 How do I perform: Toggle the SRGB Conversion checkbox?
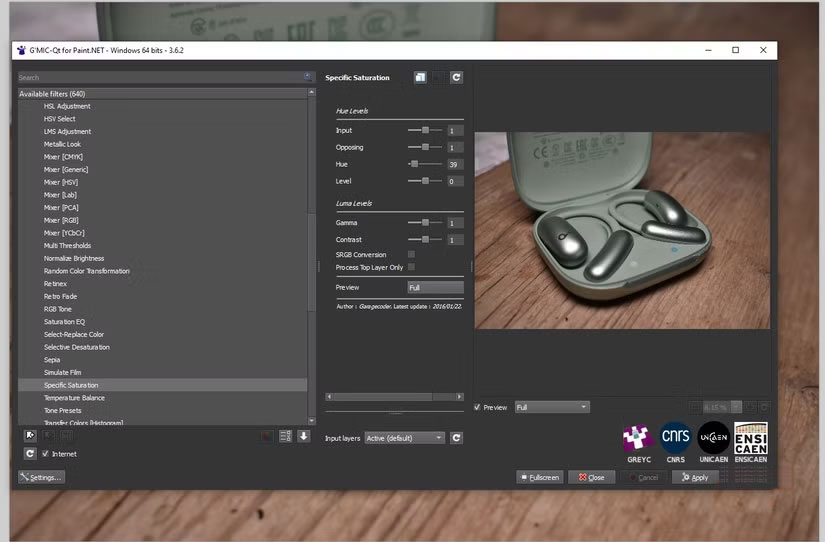click(x=411, y=255)
